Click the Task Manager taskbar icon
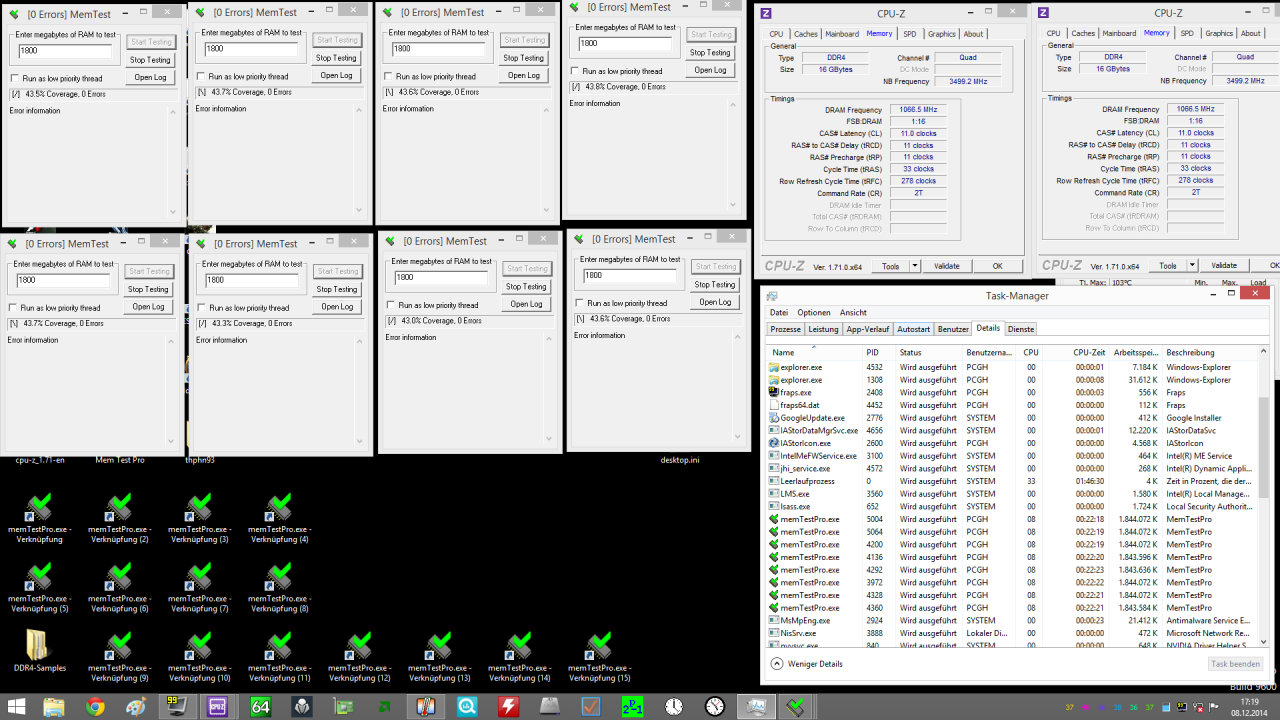 pos(756,706)
